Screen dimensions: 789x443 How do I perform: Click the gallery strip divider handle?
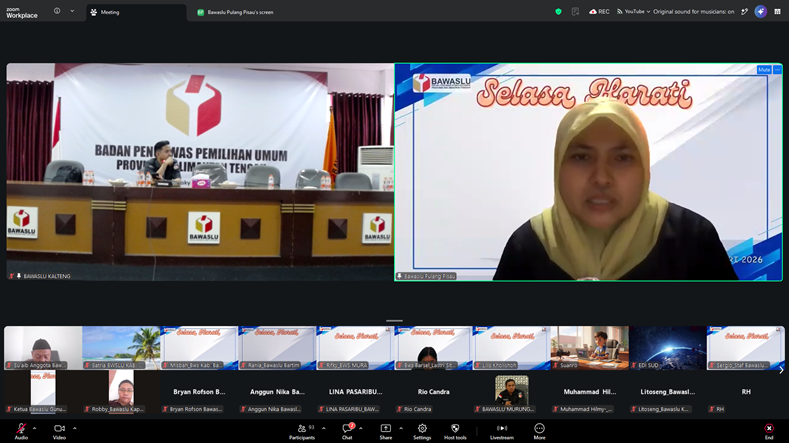pos(394,320)
